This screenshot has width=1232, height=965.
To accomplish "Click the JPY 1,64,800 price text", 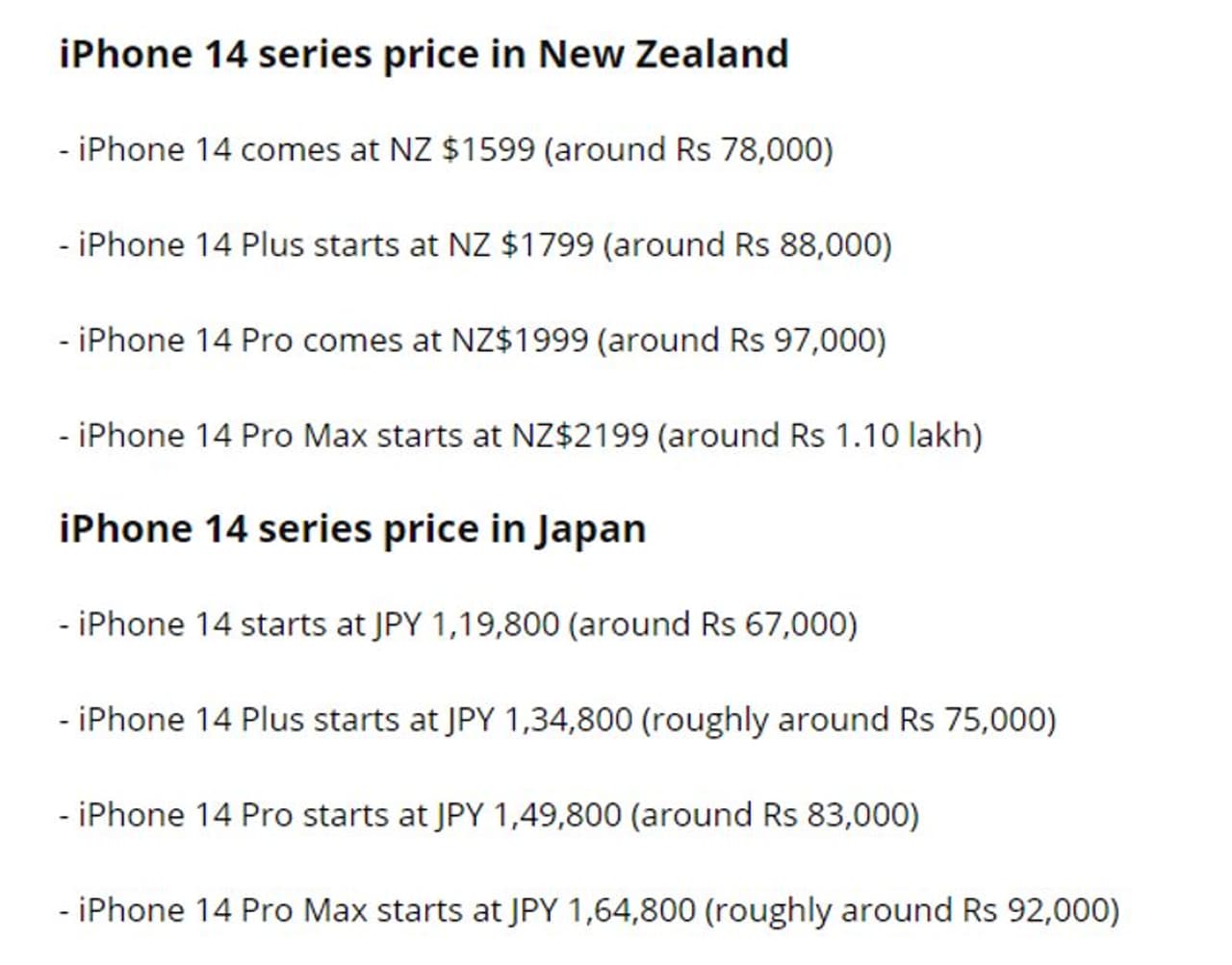I will (x=603, y=910).
